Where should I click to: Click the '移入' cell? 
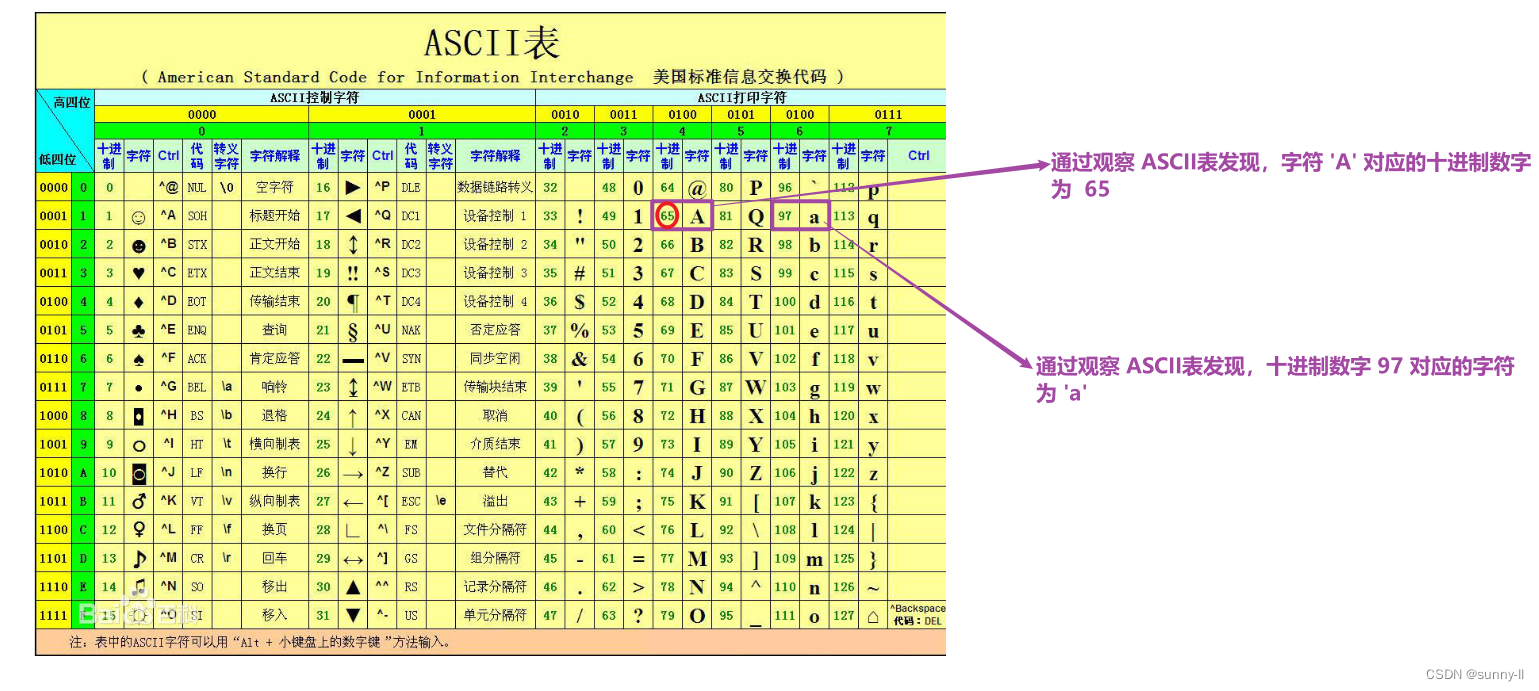click(274, 615)
